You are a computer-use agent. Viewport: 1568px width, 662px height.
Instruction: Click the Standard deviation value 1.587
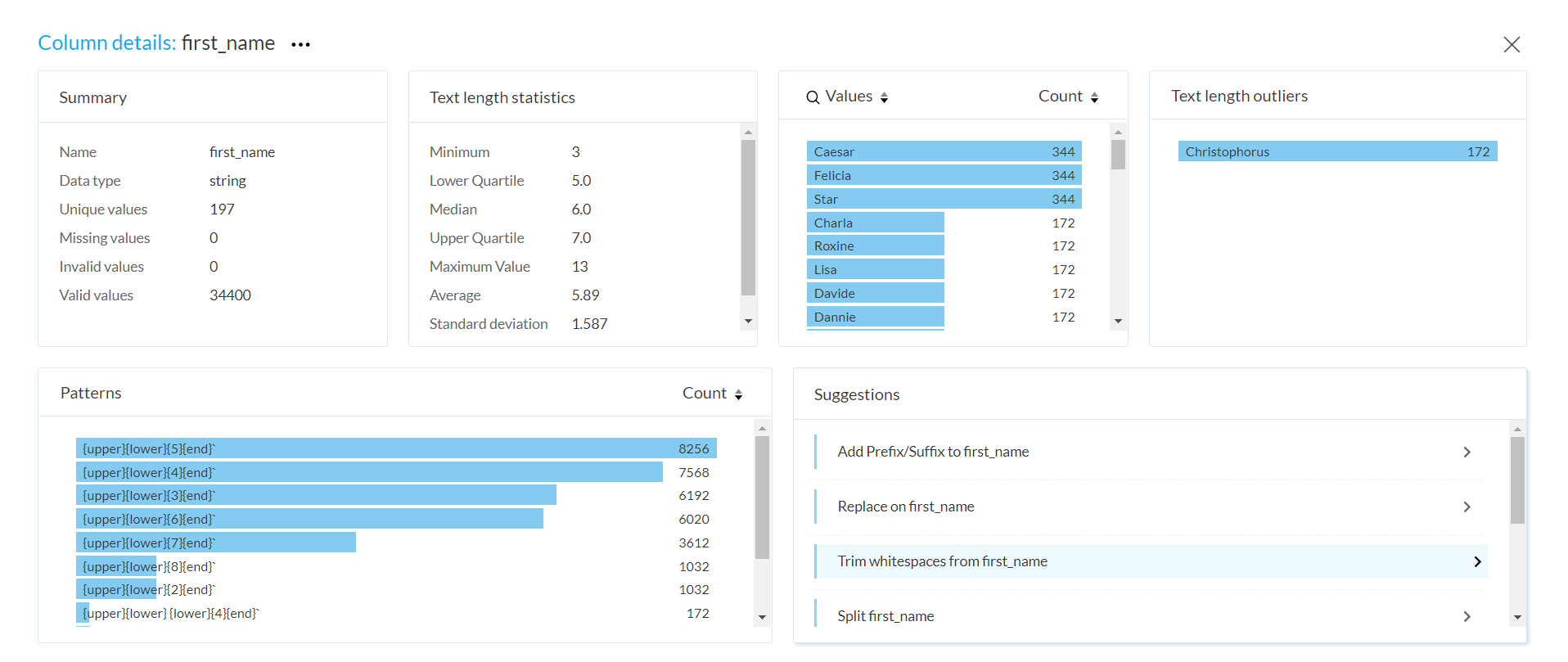coord(589,324)
